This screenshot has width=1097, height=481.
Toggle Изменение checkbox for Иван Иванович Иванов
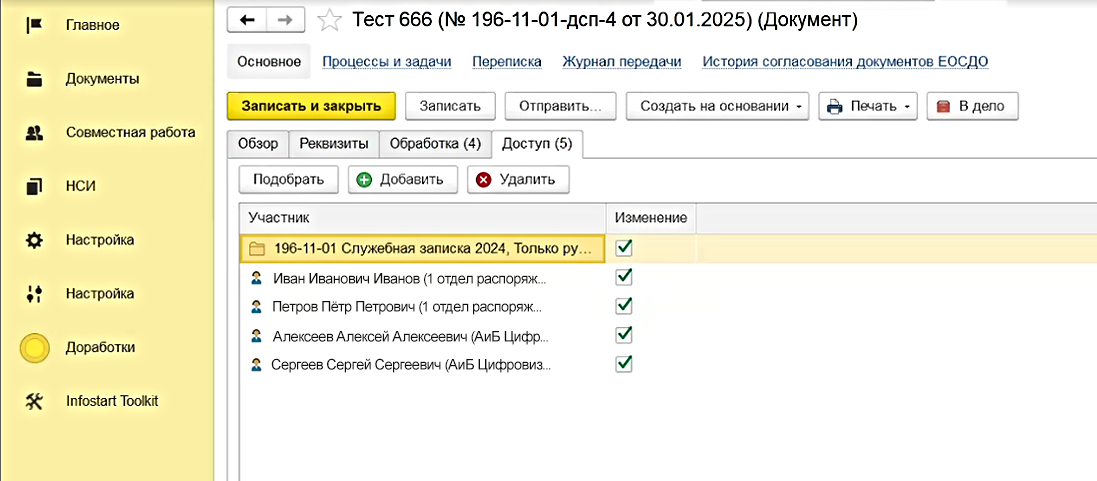click(625, 276)
